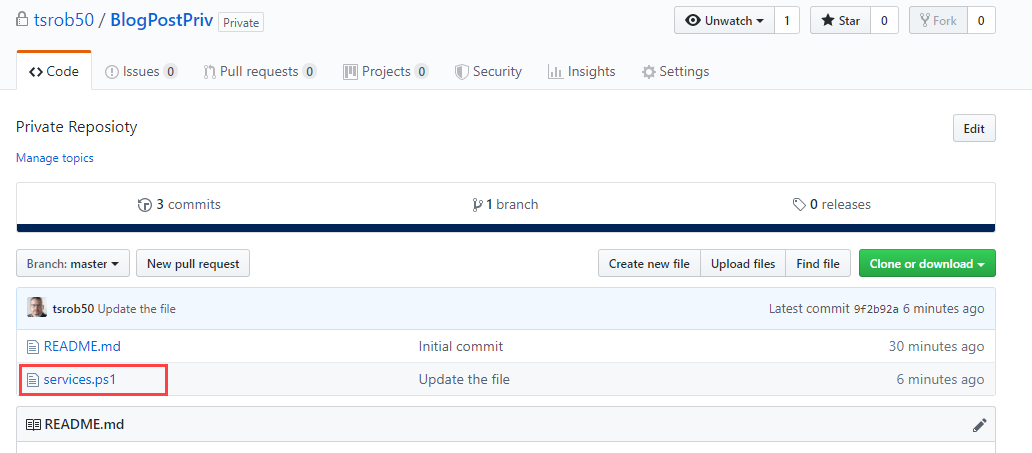Viewport: 1032px width, 453px height.
Task: Click the README.md file icon in list
Action: pyautogui.click(x=32, y=346)
